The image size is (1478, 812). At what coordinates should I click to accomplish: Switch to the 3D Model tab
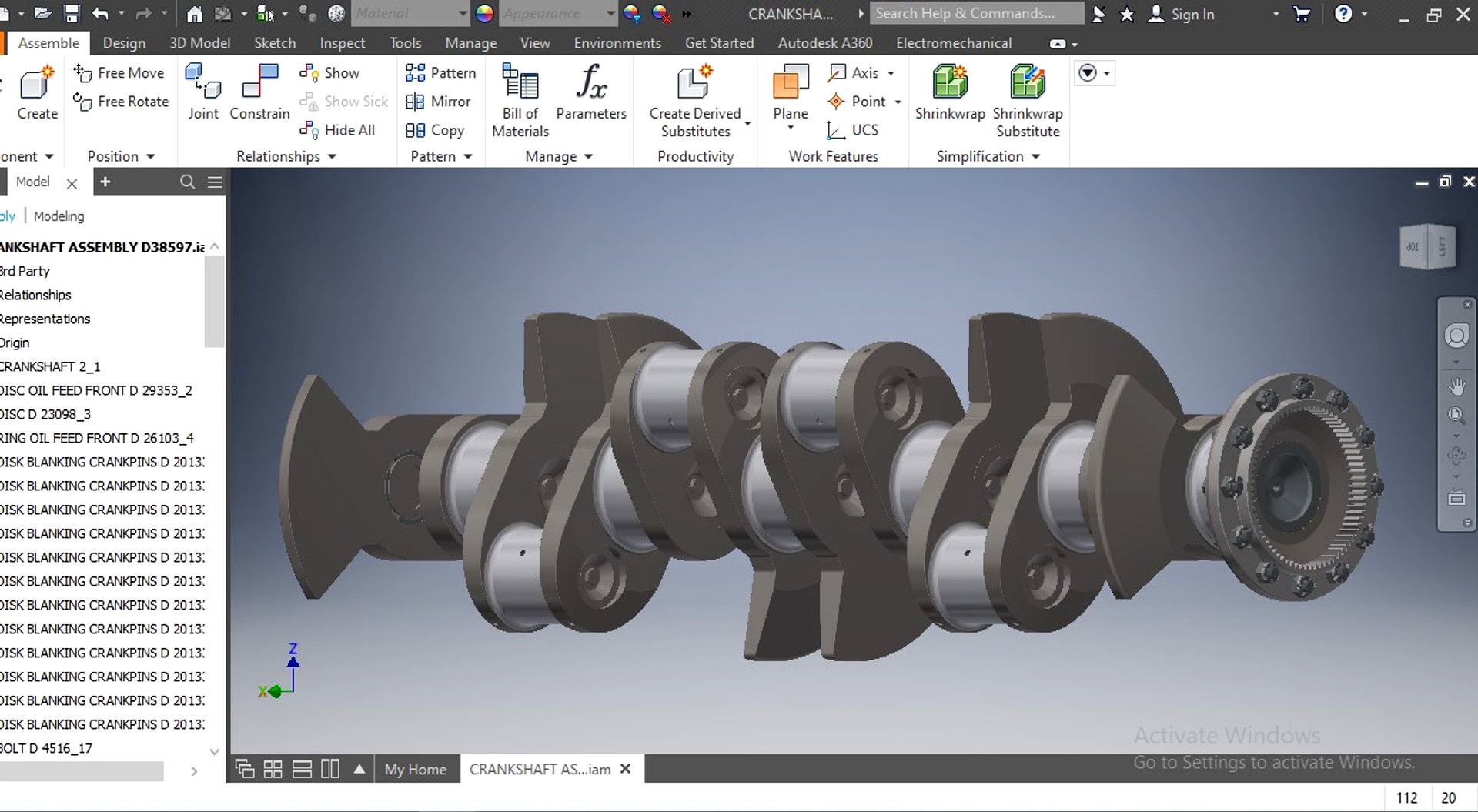pyautogui.click(x=199, y=43)
